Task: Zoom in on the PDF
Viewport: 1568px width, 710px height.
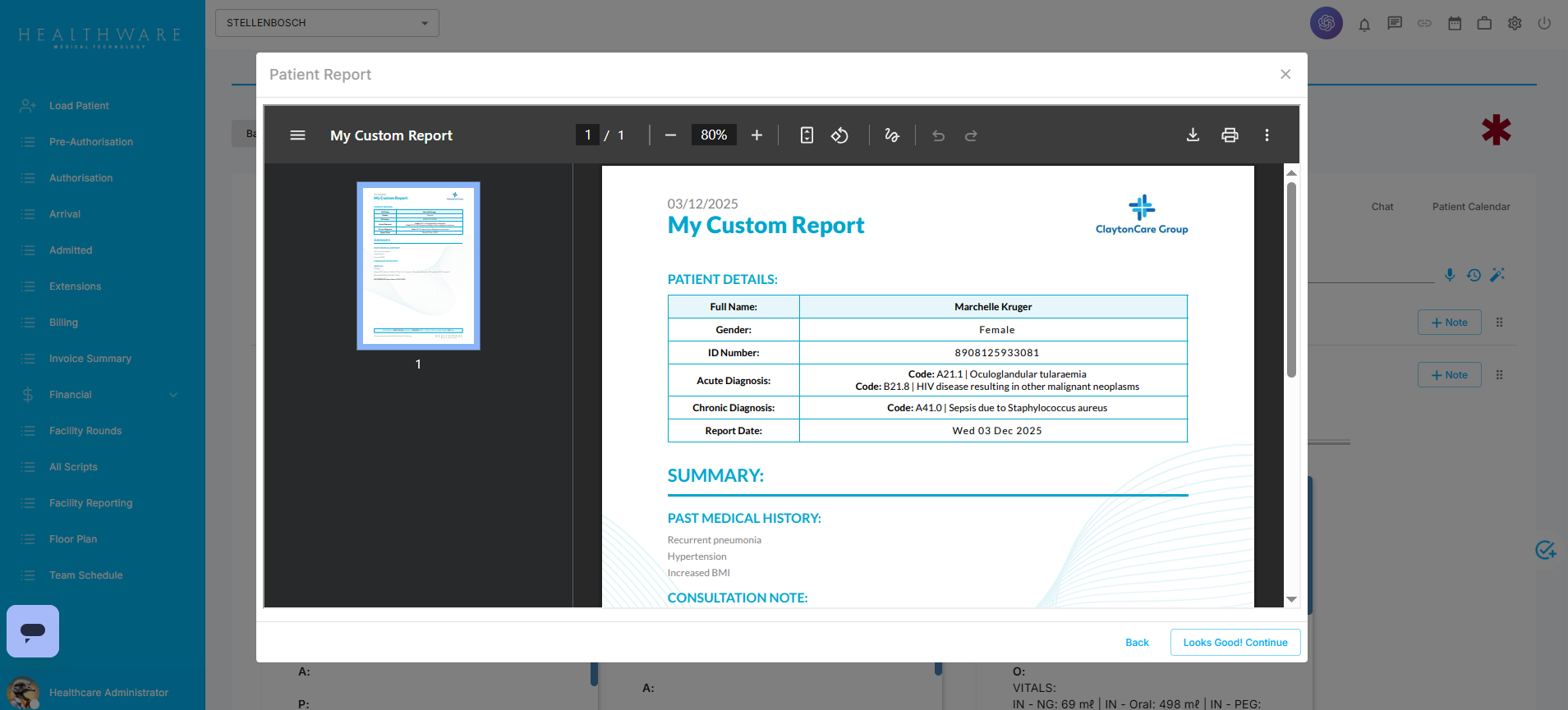Action: pyautogui.click(x=756, y=135)
